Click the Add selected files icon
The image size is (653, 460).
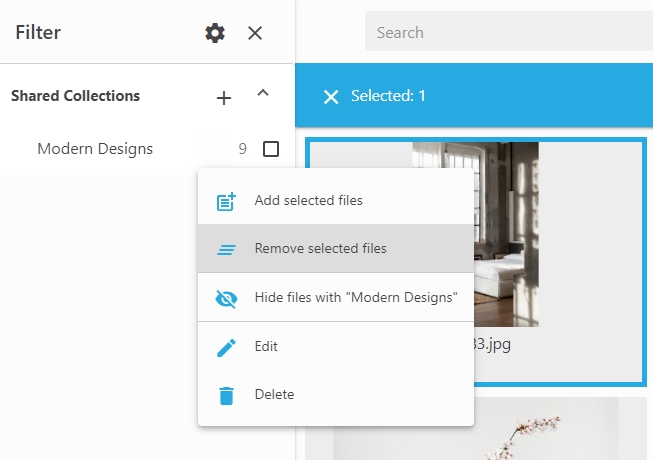[227, 201]
